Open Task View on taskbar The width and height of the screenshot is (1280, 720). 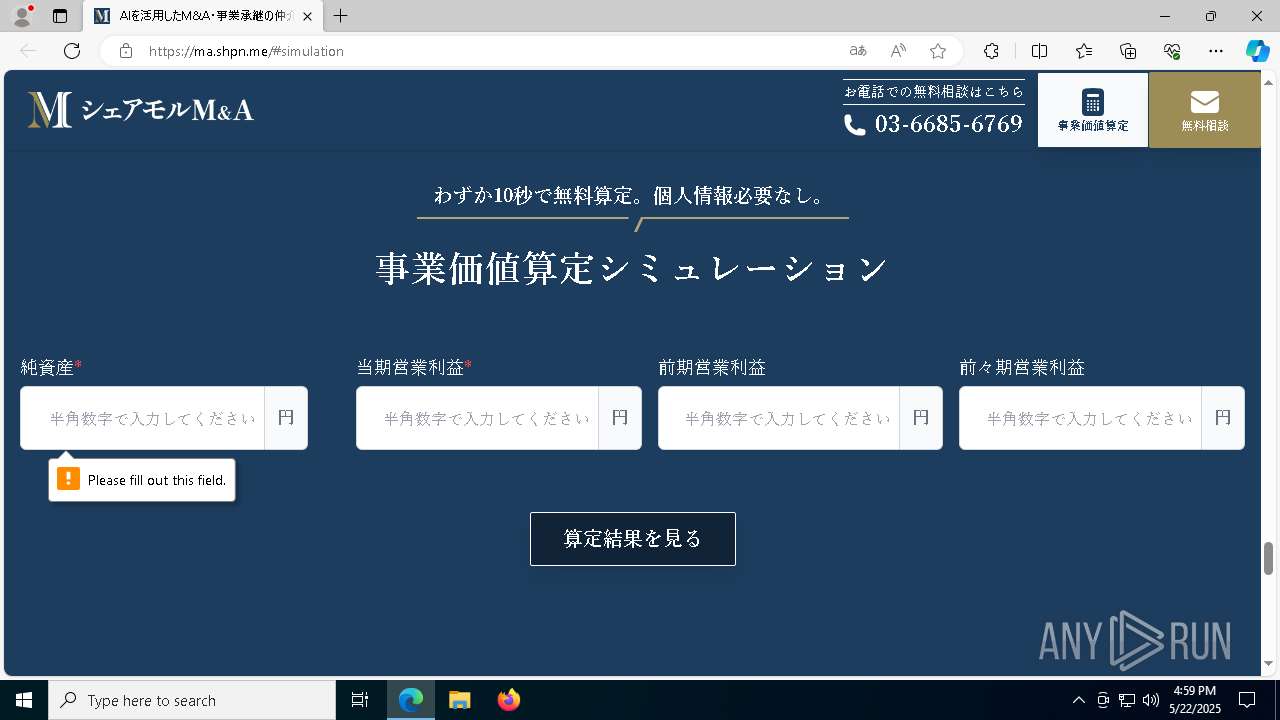[360, 700]
